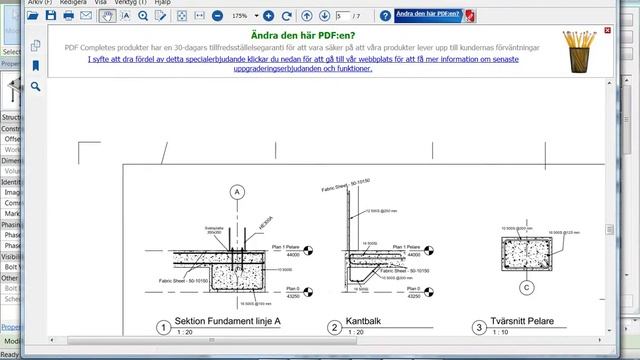Activate the magnifier zoom tool
The width and height of the screenshot is (640, 360).
pyautogui.click(x=143, y=16)
